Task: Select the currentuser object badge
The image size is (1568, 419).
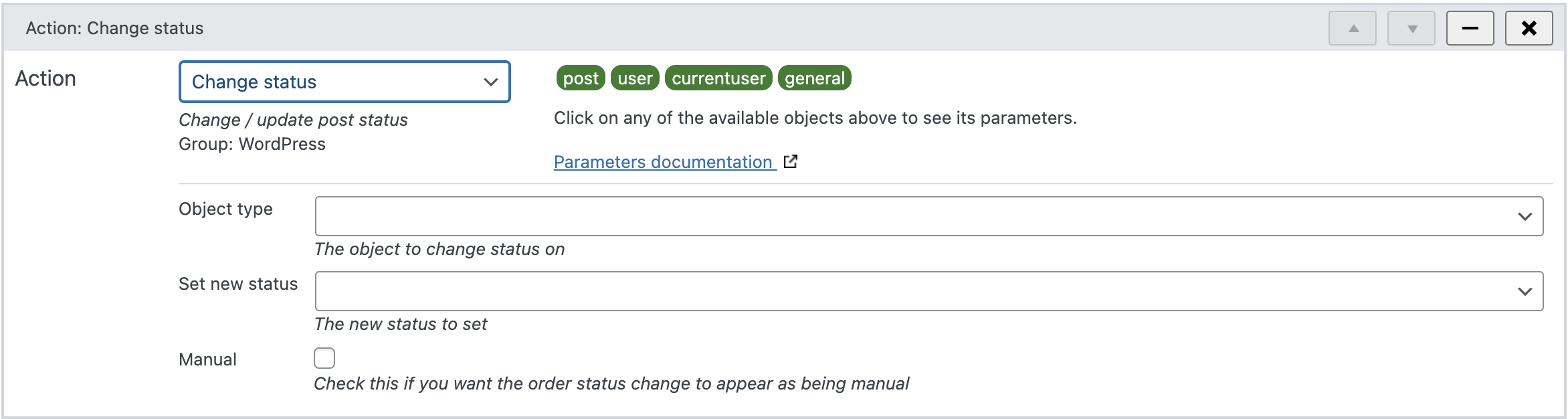Action: (x=718, y=78)
